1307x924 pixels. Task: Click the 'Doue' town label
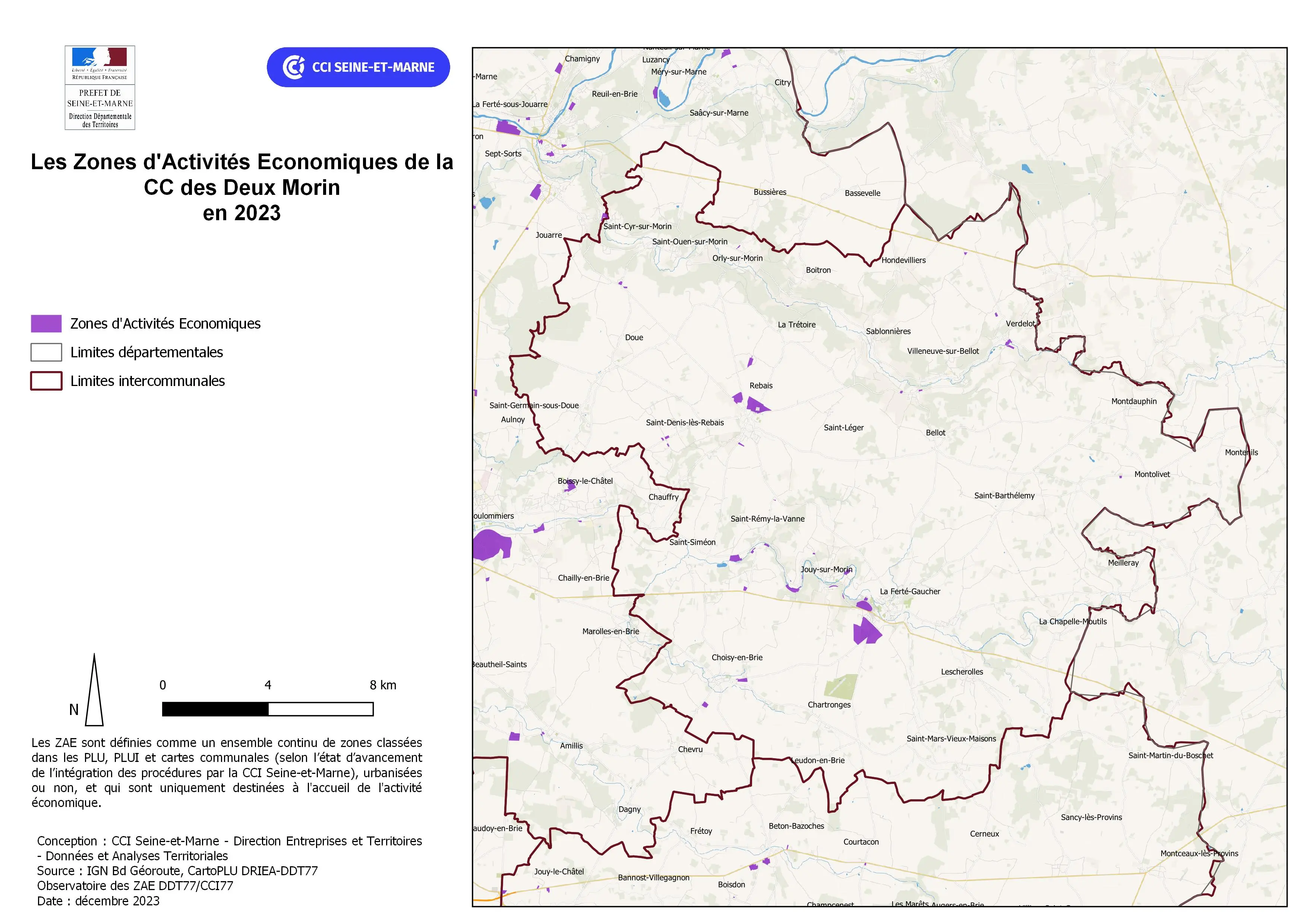634,338
